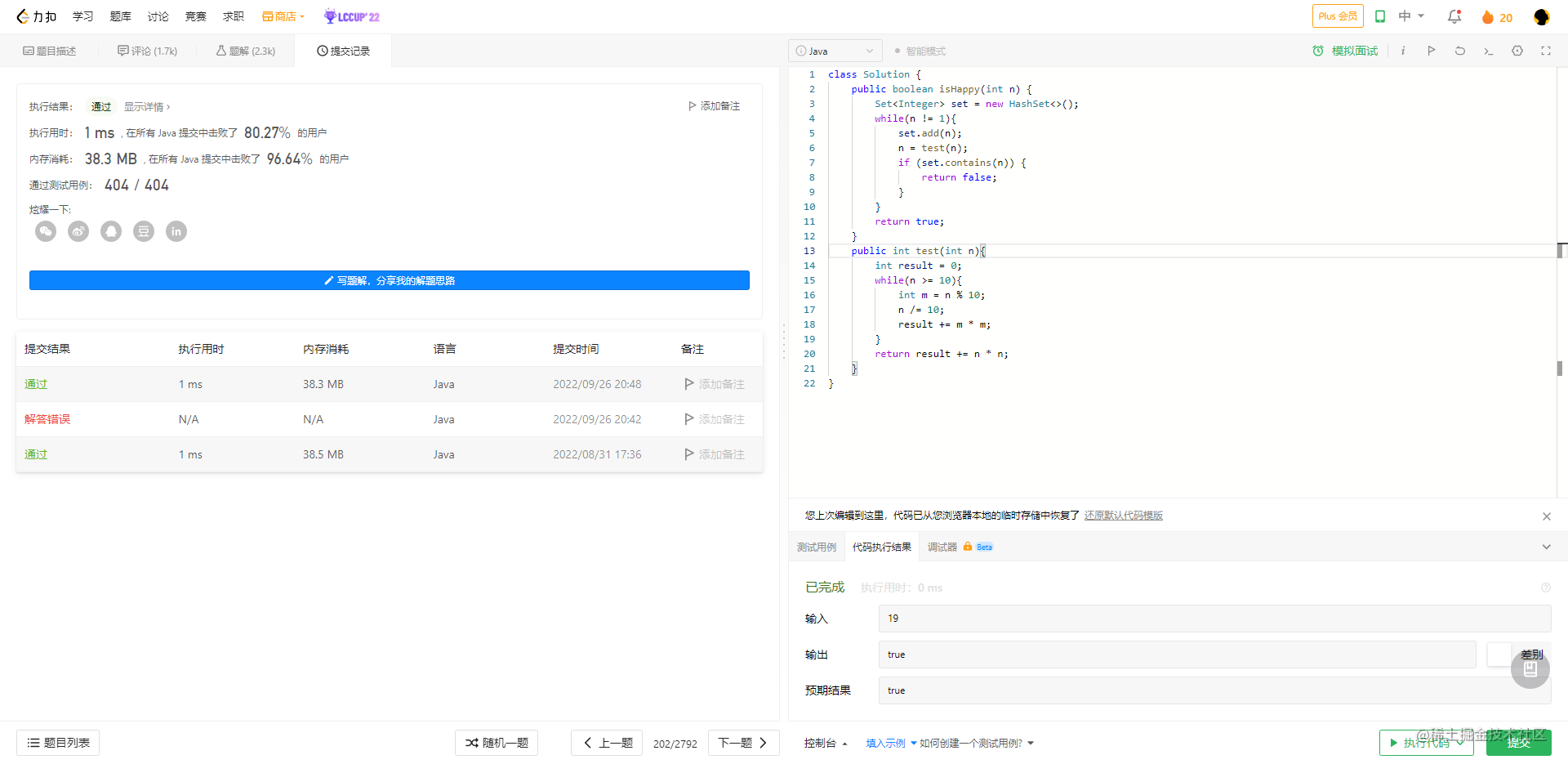Add note for 2022/09/26 20:48 submission

coord(715,384)
